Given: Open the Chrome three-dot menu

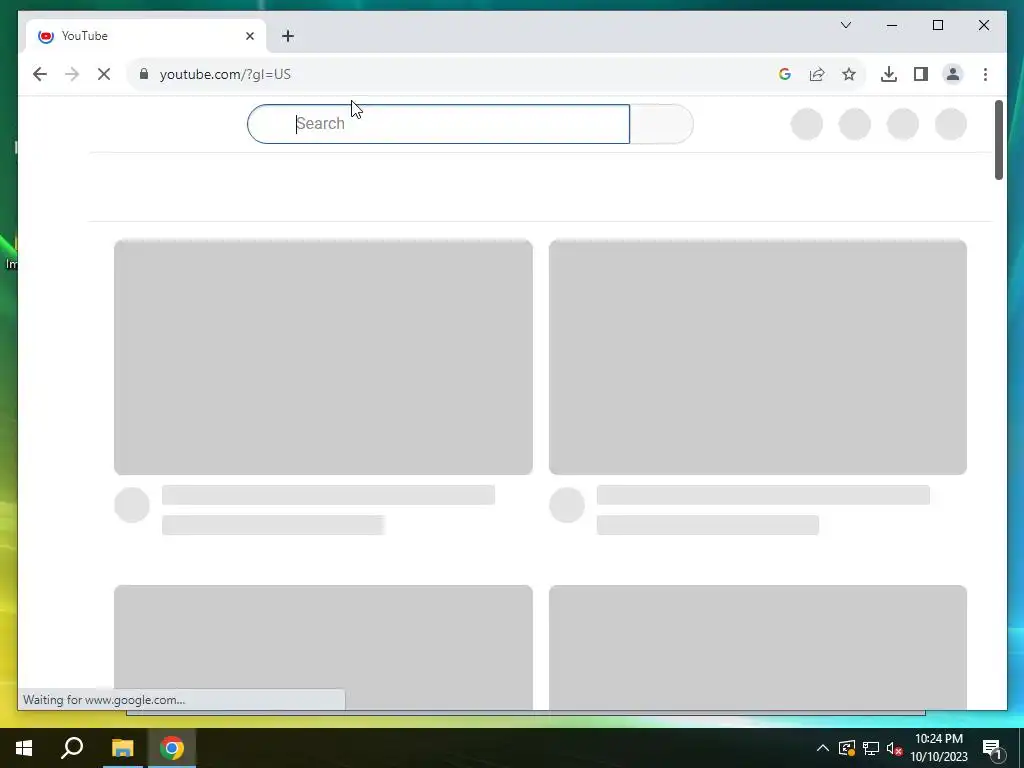Looking at the screenshot, I should (985, 74).
